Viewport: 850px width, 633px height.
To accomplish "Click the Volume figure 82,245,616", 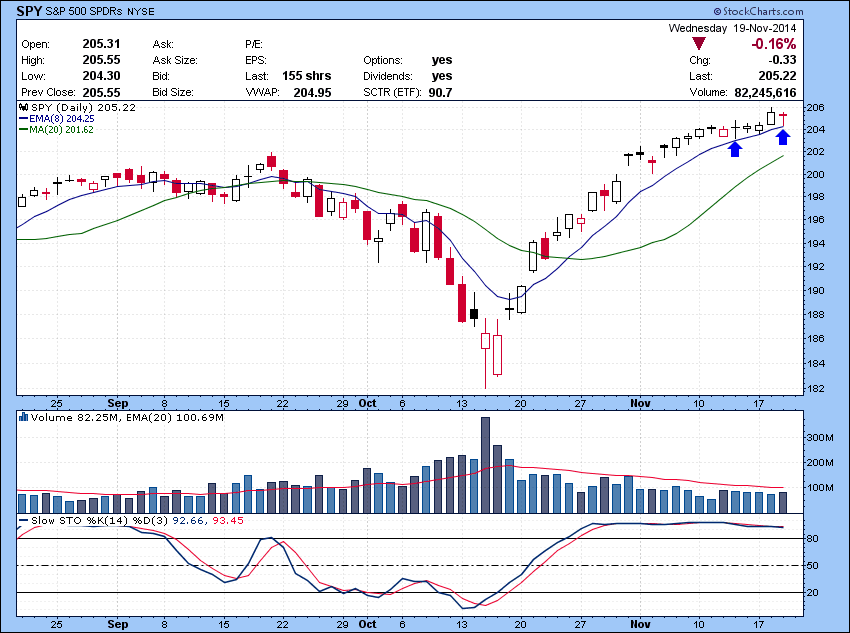I will click(765, 93).
